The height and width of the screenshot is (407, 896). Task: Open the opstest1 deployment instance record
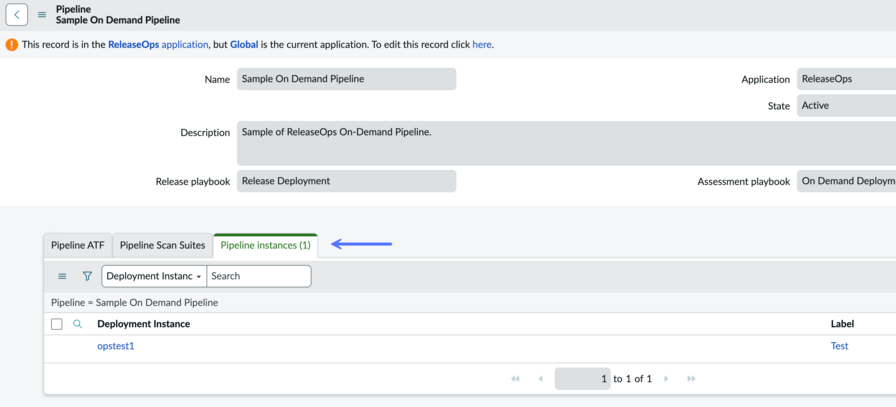coord(115,346)
